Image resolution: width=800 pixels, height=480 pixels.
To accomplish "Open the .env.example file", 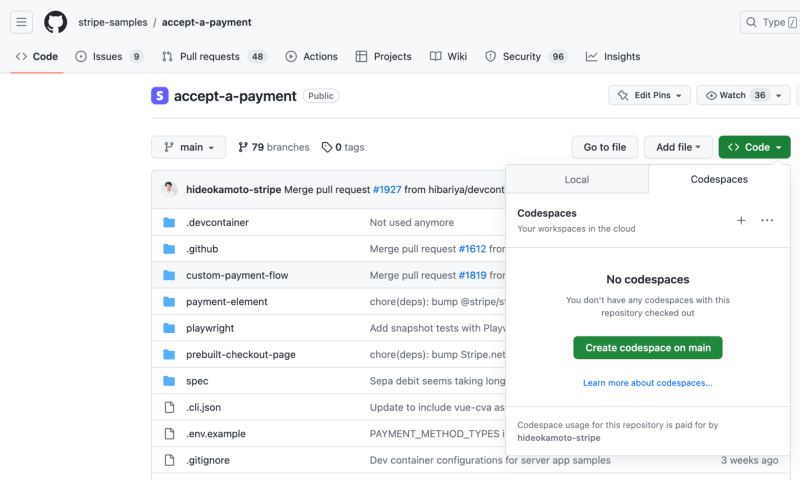I will coord(216,434).
